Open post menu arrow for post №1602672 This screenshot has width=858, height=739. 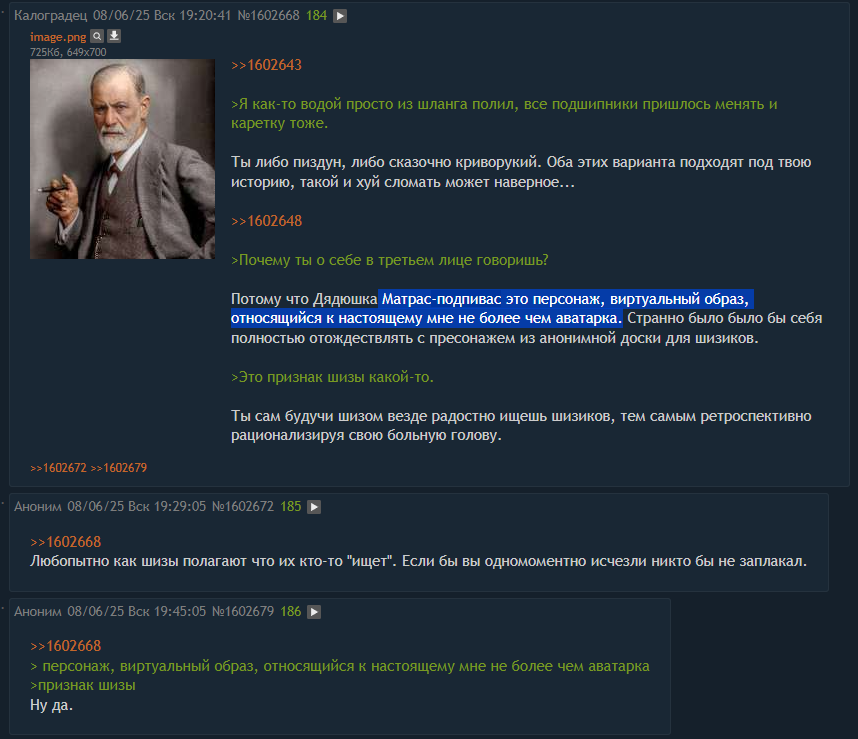pos(314,507)
